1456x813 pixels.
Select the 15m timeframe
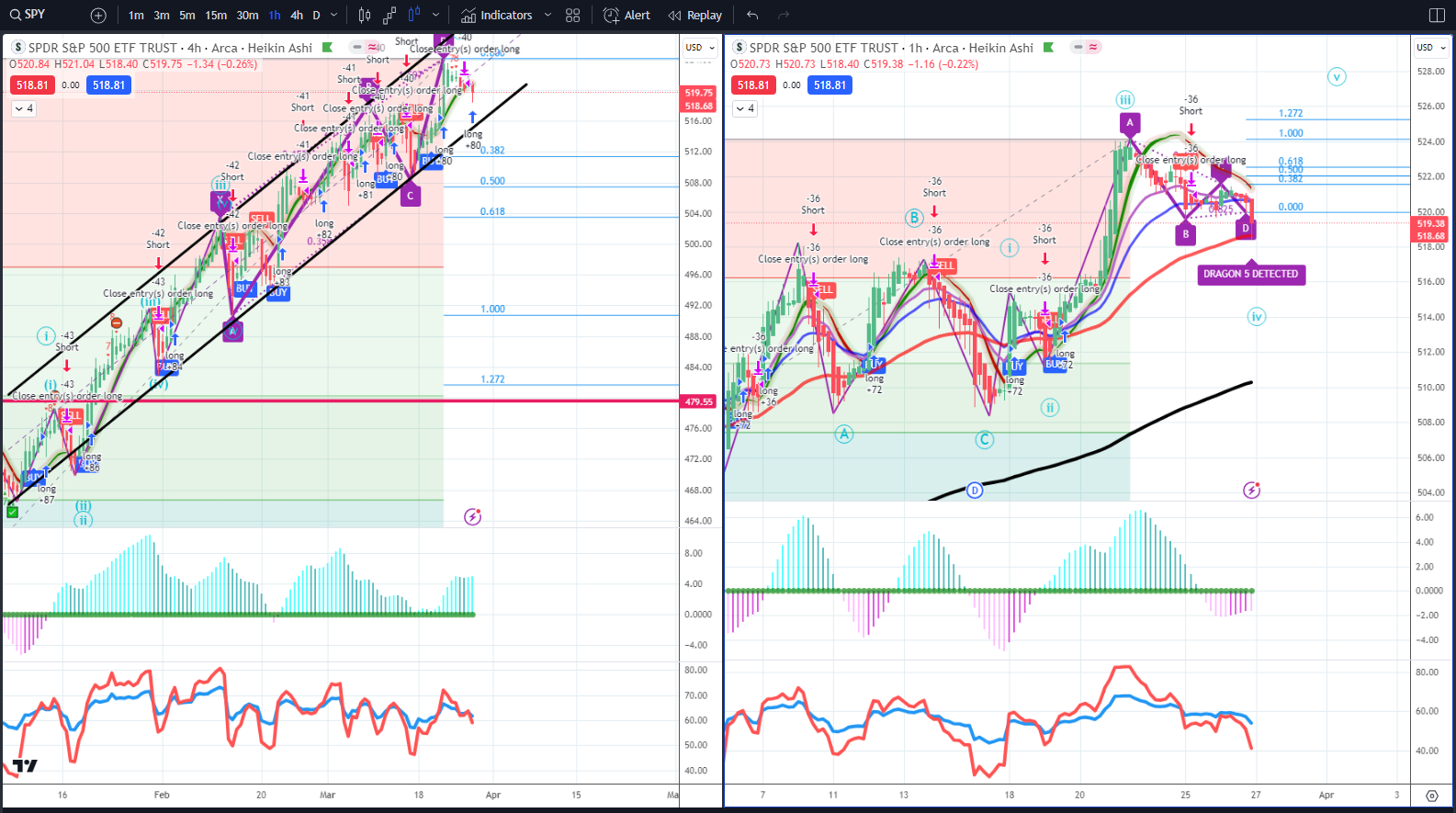coord(216,16)
